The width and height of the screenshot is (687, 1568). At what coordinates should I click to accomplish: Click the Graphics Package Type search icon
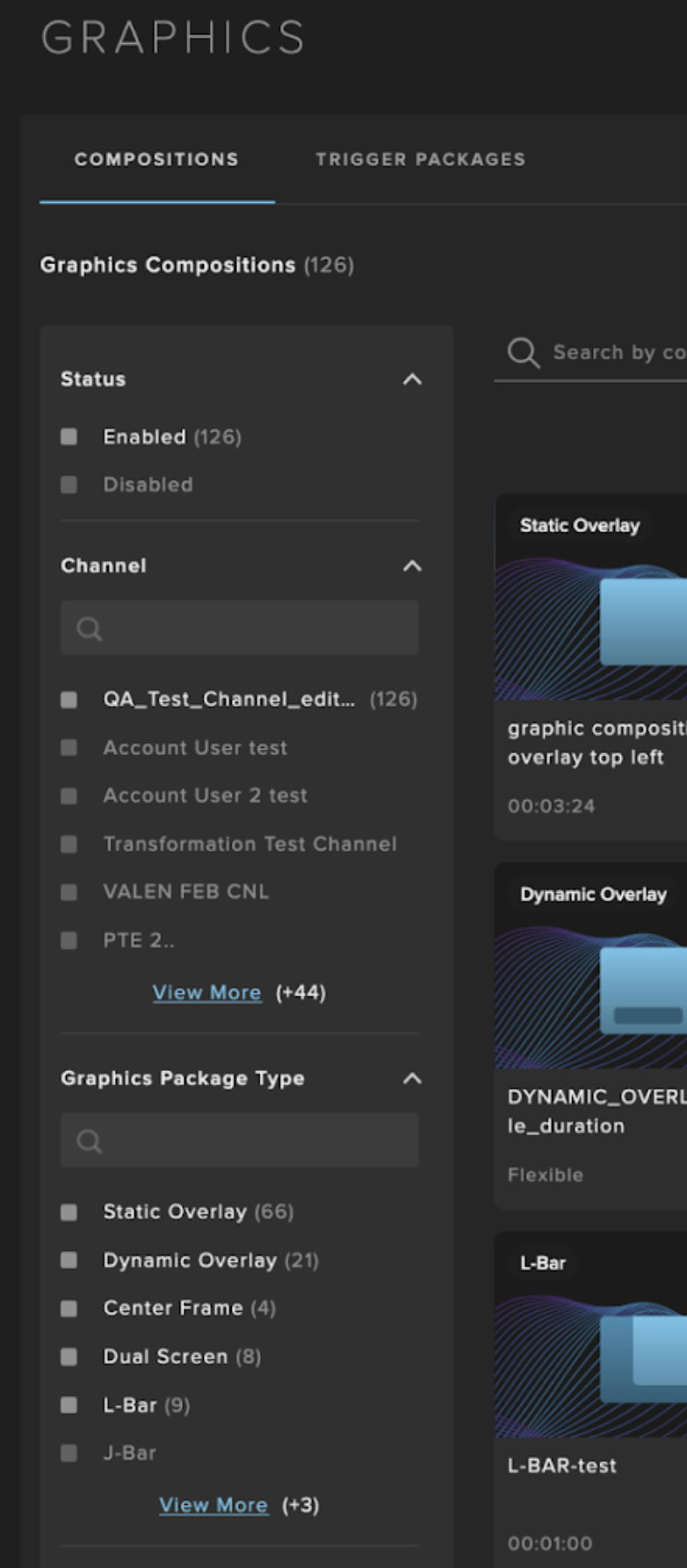coord(89,1141)
